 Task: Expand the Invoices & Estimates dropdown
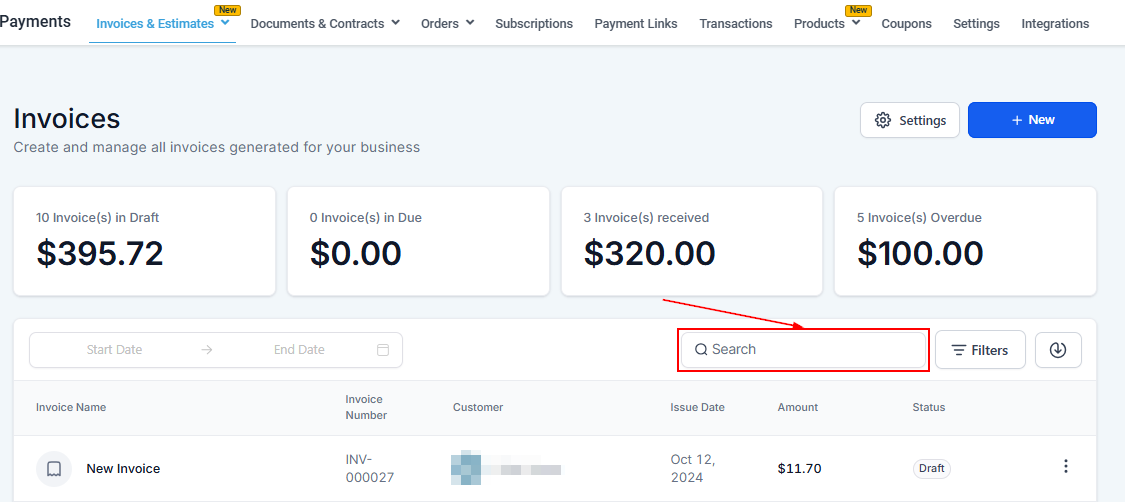pyautogui.click(x=225, y=23)
